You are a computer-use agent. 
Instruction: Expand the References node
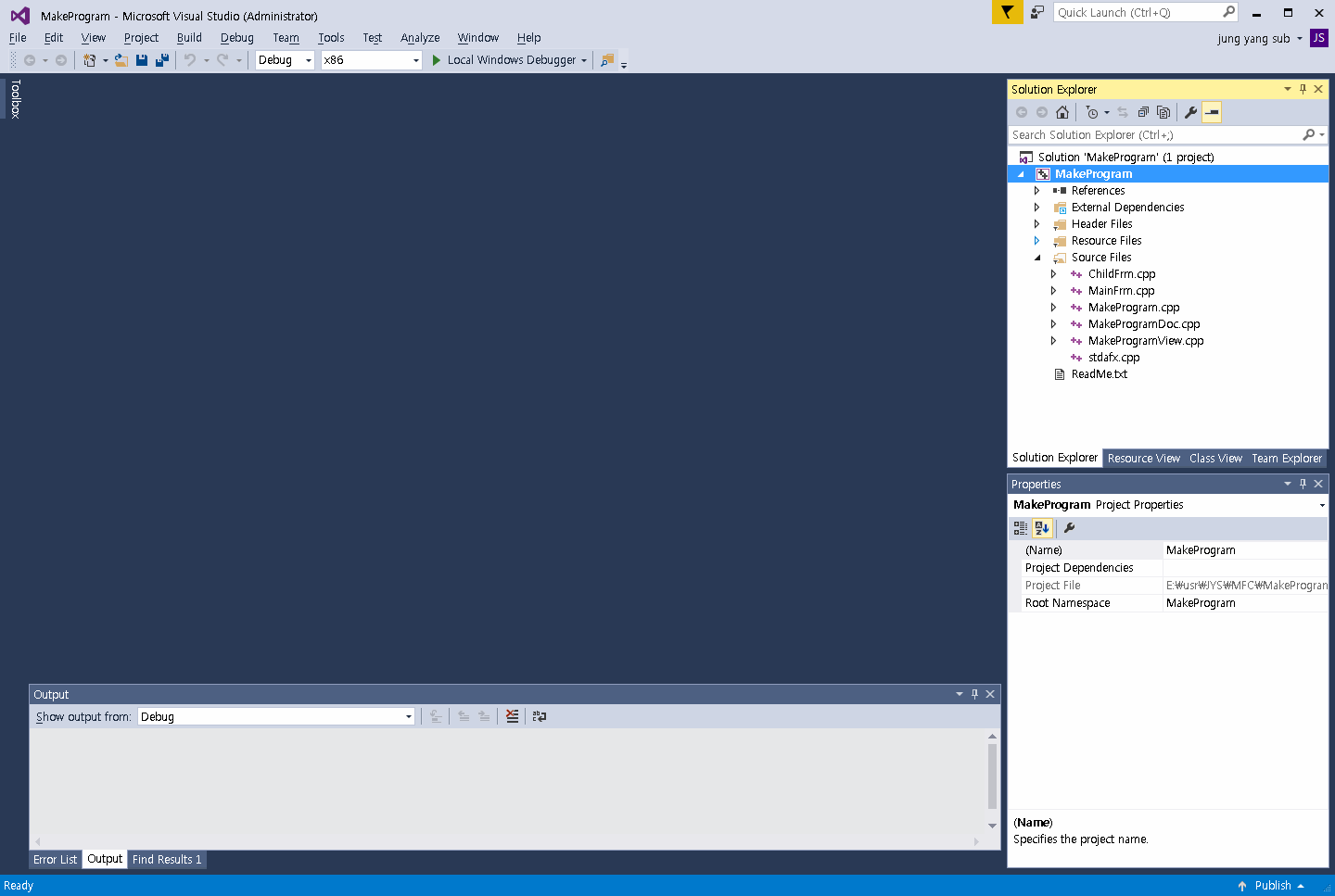pyautogui.click(x=1036, y=191)
